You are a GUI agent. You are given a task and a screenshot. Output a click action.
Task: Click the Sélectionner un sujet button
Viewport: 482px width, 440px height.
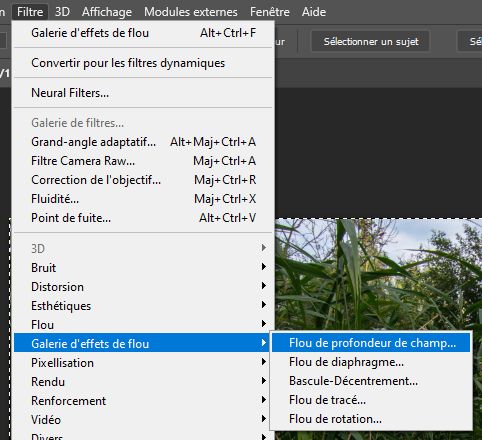(x=371, y=42)
